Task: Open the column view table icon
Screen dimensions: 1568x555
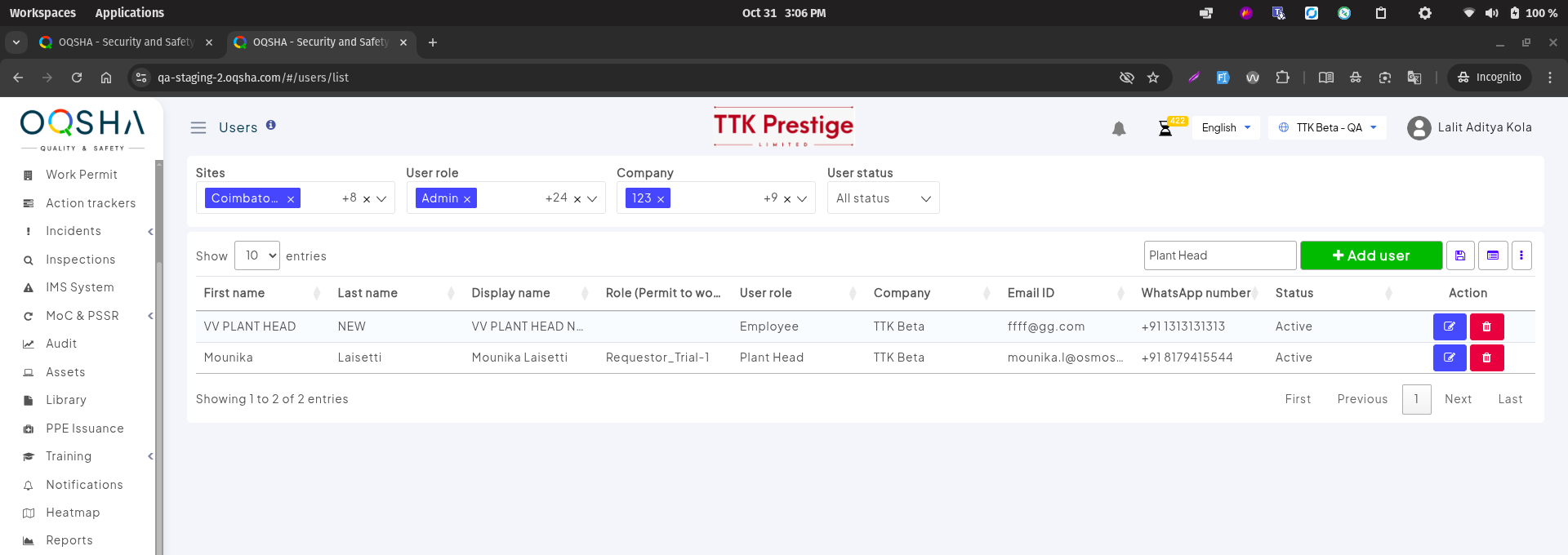Action: [x=1493, y=255]
